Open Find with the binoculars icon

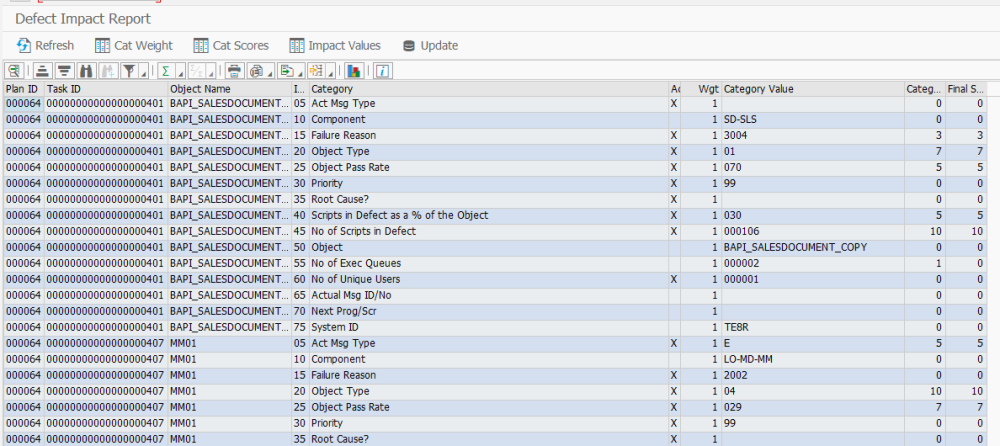tap(87, 71)
